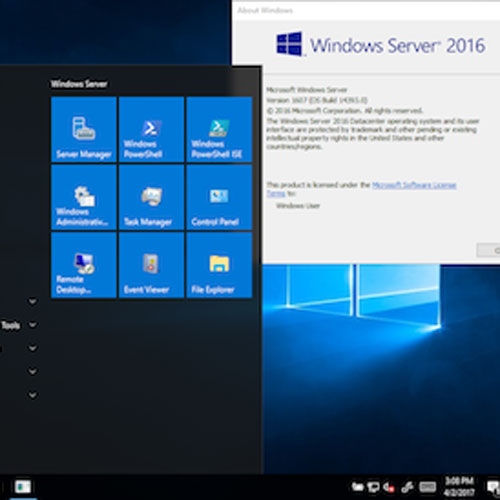
Task: Launch the Windows PowerShell tile
Action: [151, 129]
